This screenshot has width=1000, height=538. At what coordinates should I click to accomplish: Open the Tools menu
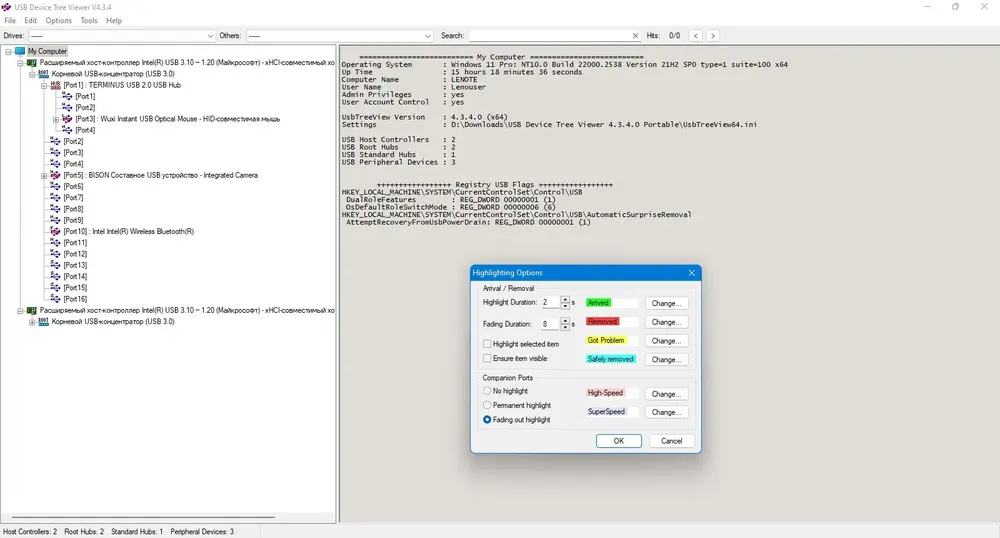[x=89, y=20]
